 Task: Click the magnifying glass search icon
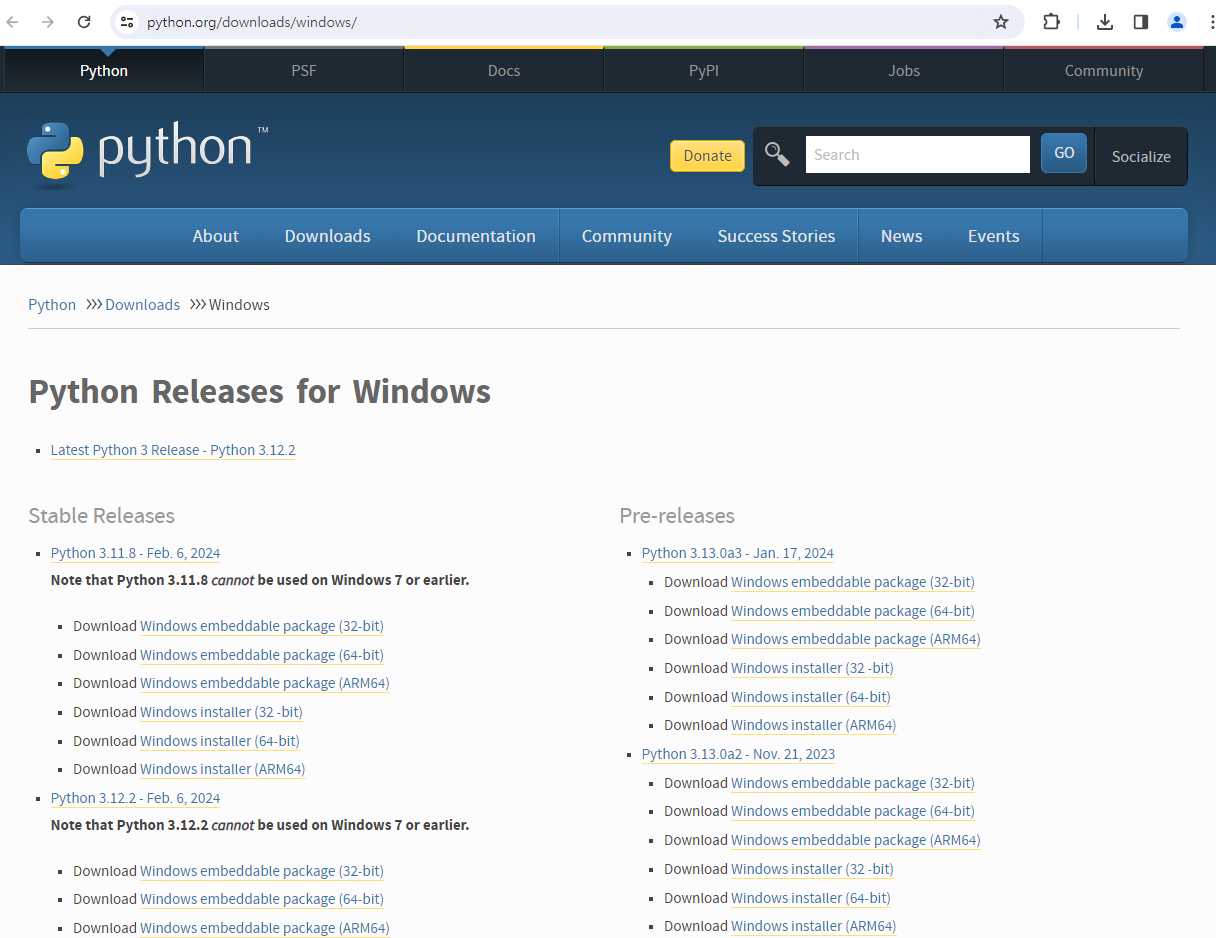777,154
